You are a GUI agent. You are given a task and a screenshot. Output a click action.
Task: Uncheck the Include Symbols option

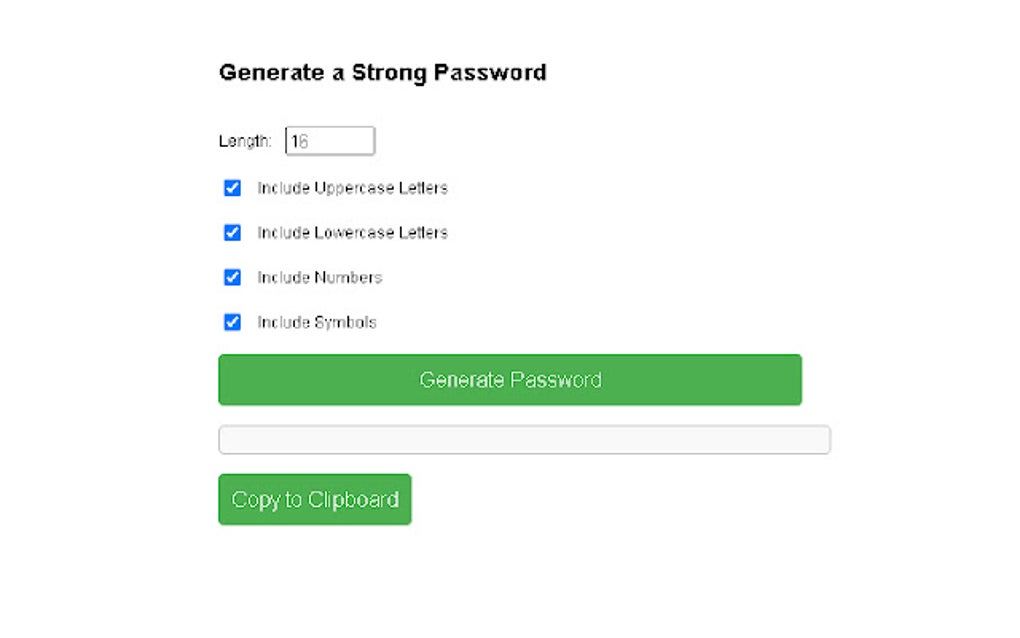pyautogui.click(x=231, y=322)
